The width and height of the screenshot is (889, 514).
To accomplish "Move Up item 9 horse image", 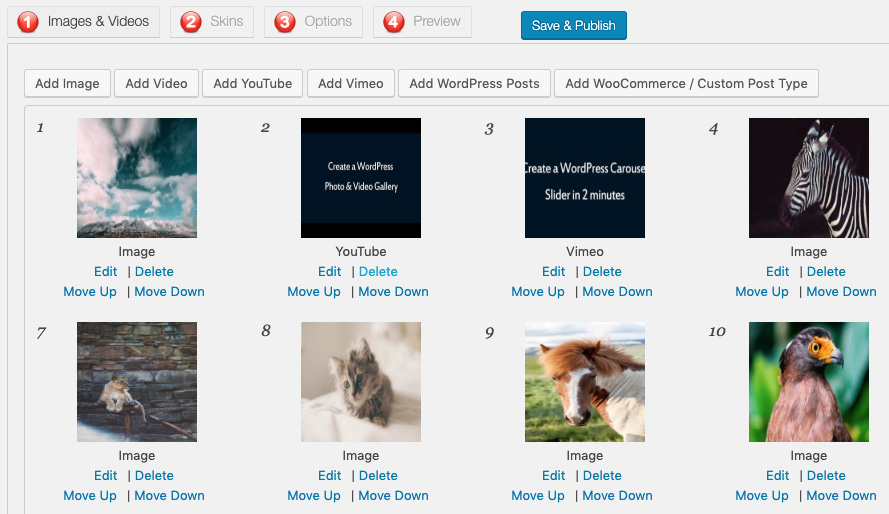I will pos(537,495).
